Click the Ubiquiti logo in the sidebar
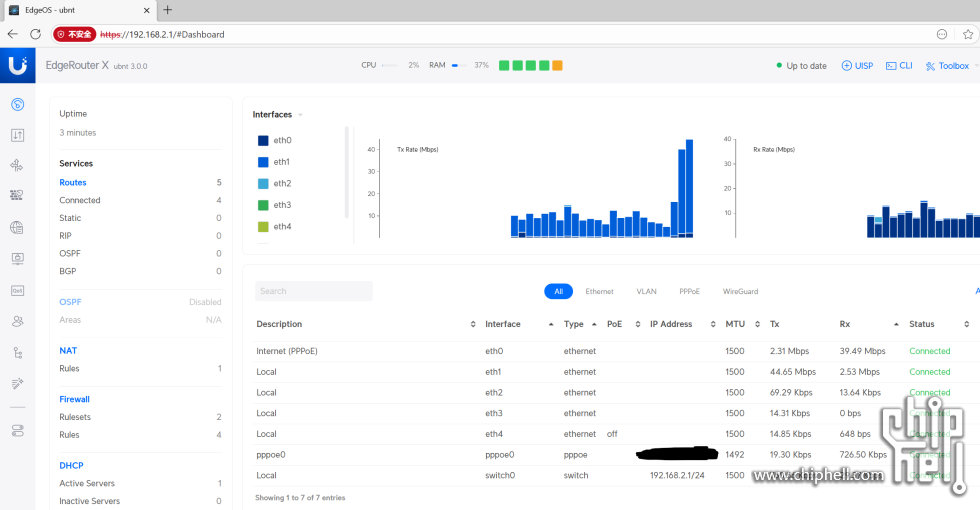This screenshot has height=510, width=980. click(x=18, y=65)
